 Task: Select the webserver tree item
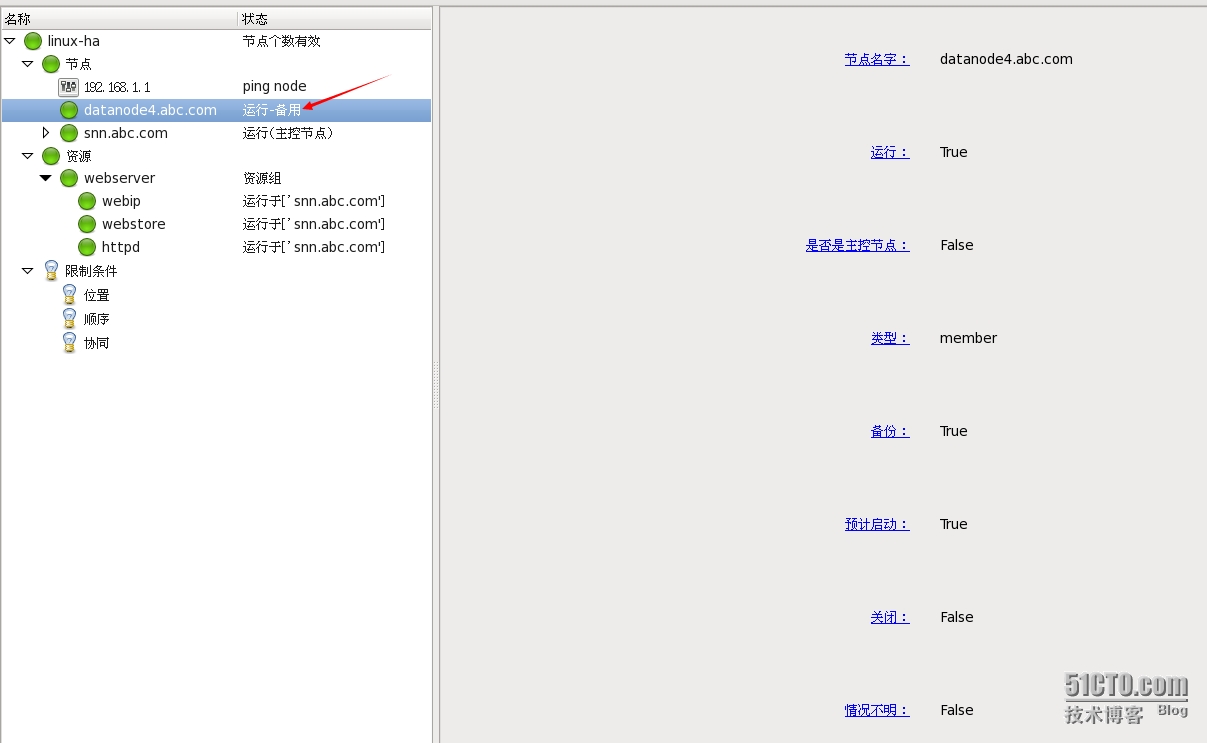click(x=119, y=178)
